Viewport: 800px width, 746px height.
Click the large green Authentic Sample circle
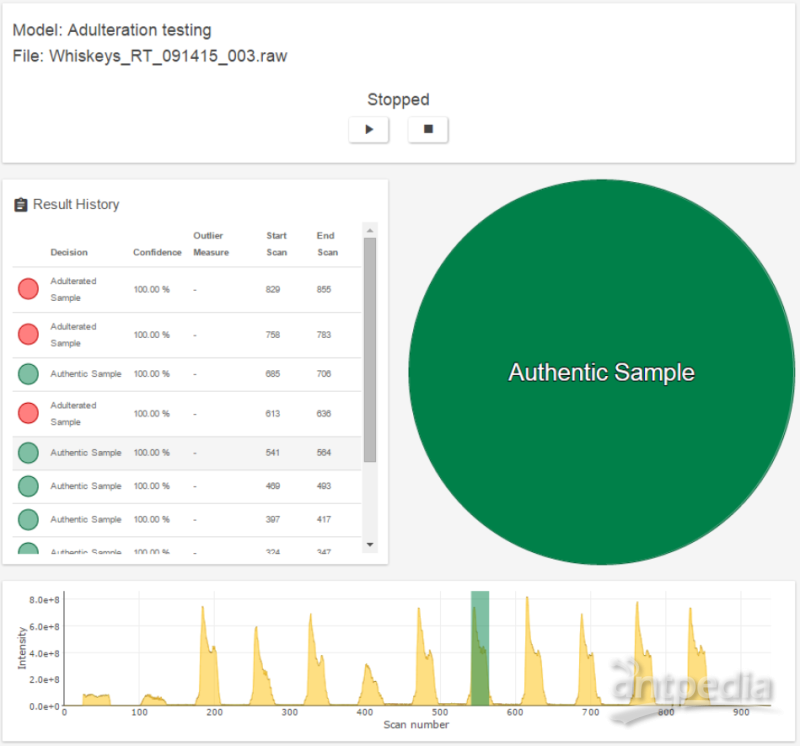[x=601, y=372]
